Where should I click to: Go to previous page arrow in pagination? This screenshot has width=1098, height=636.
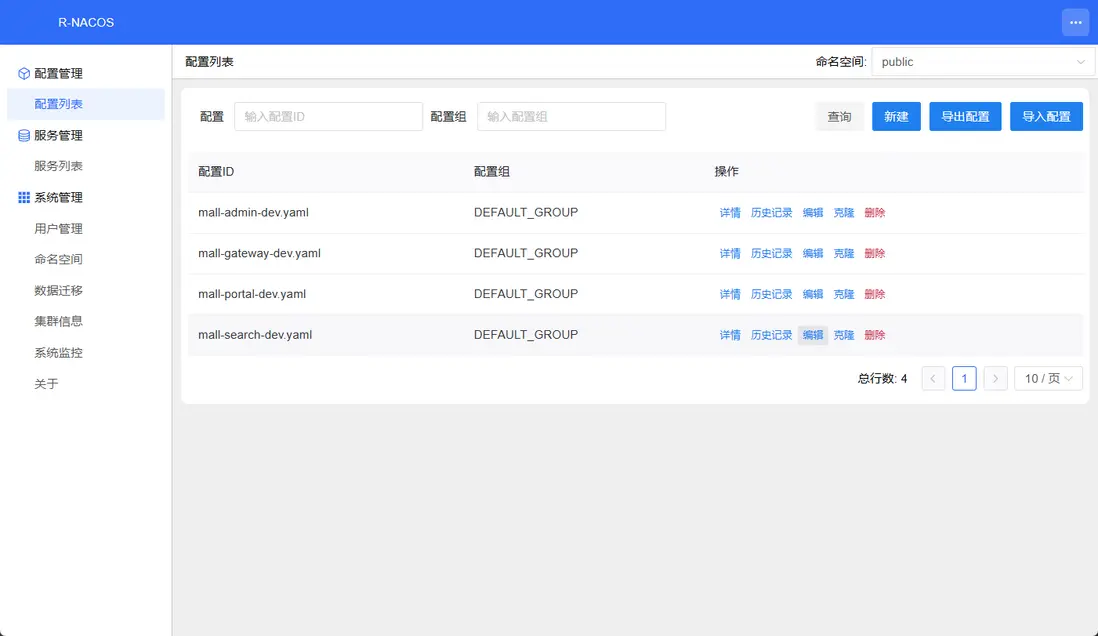[933, 378]
